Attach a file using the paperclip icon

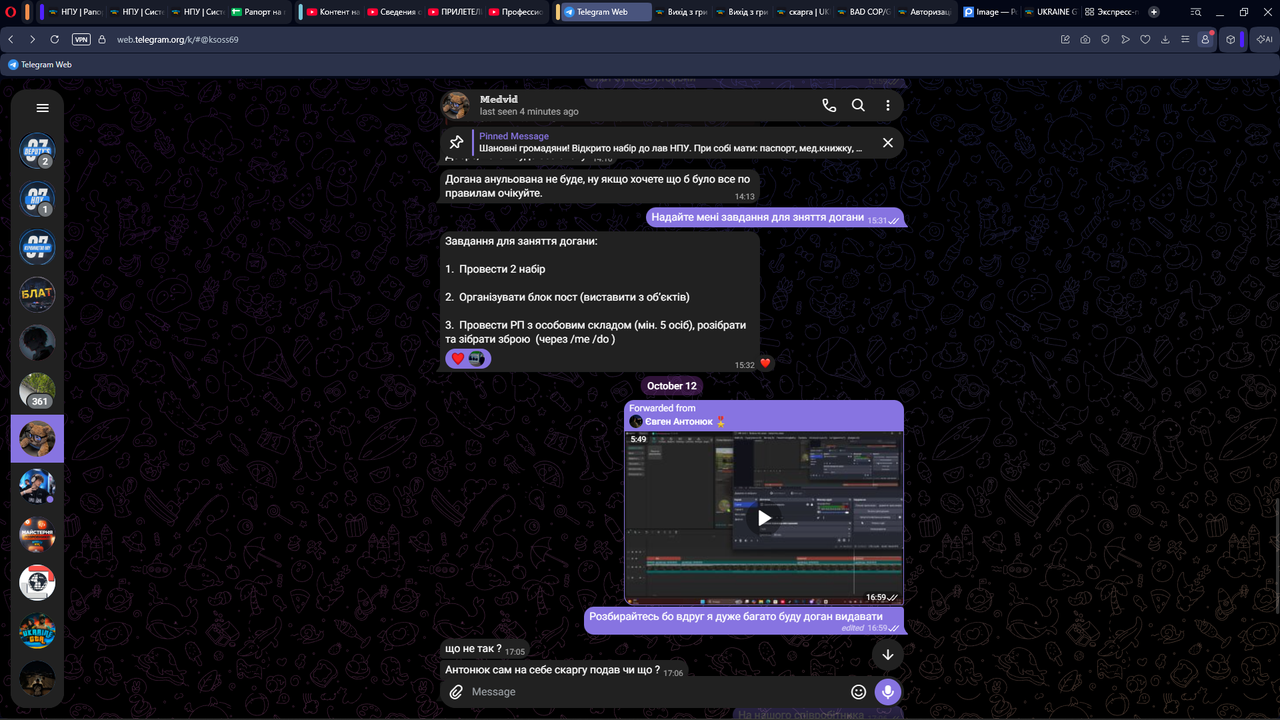[456, 692]
